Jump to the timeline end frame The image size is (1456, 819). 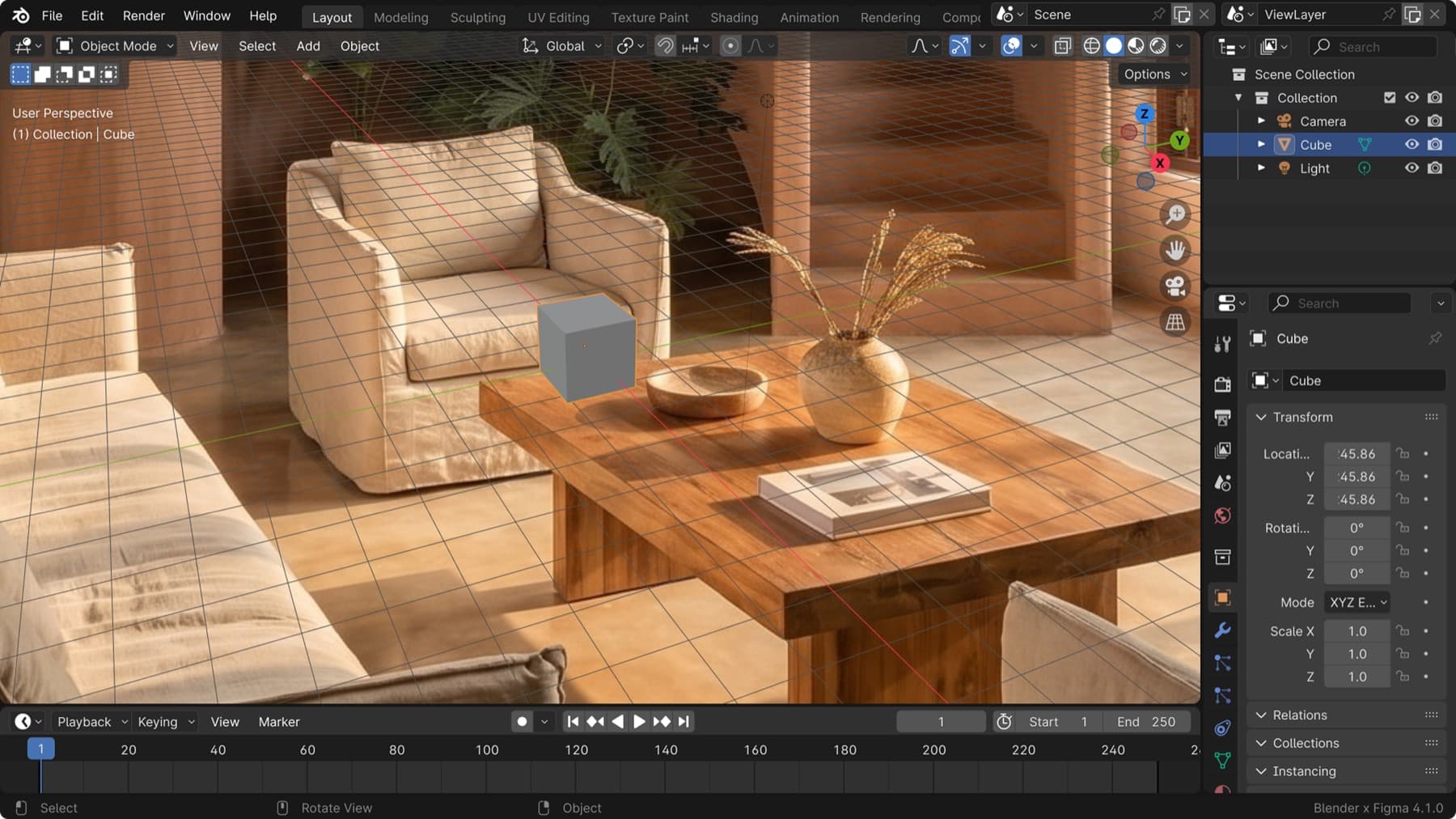click(x=684, y=722)
